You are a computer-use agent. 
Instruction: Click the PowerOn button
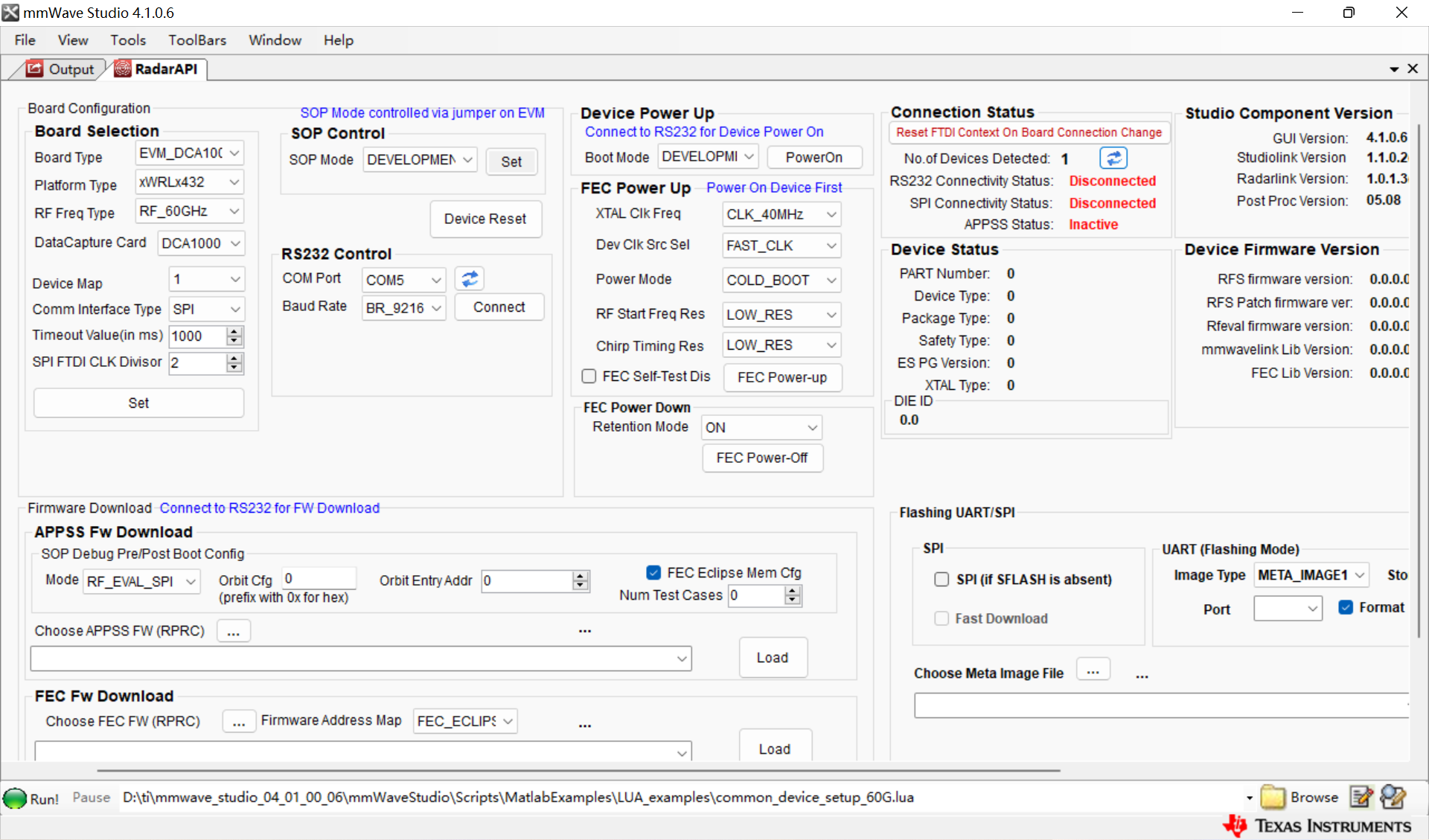pos(814,157)
